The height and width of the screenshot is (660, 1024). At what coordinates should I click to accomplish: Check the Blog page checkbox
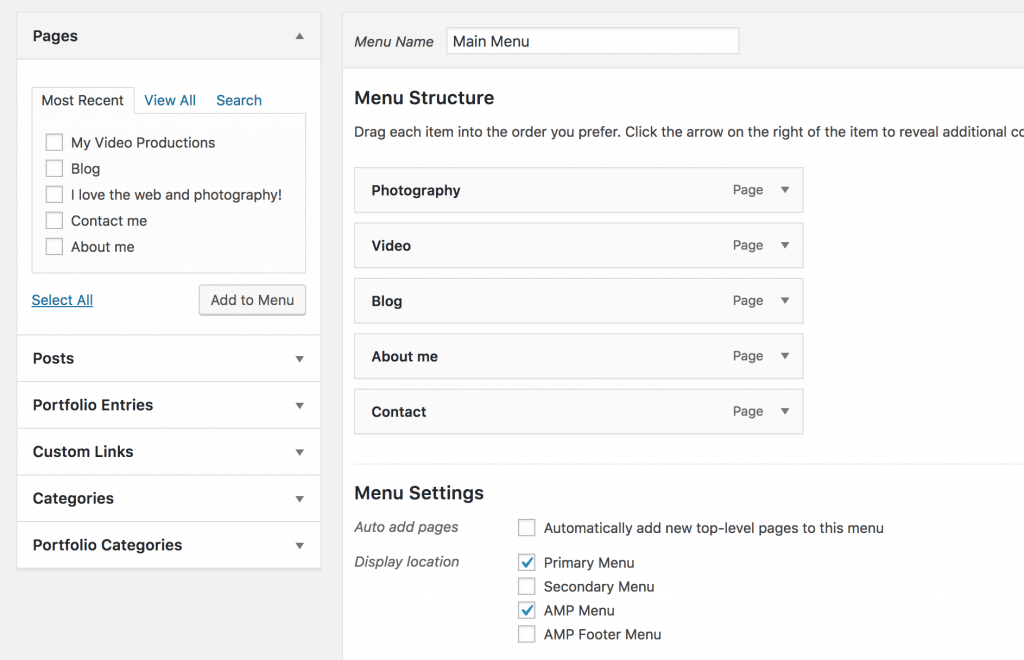pyautogui.click(x=54, y=168)
